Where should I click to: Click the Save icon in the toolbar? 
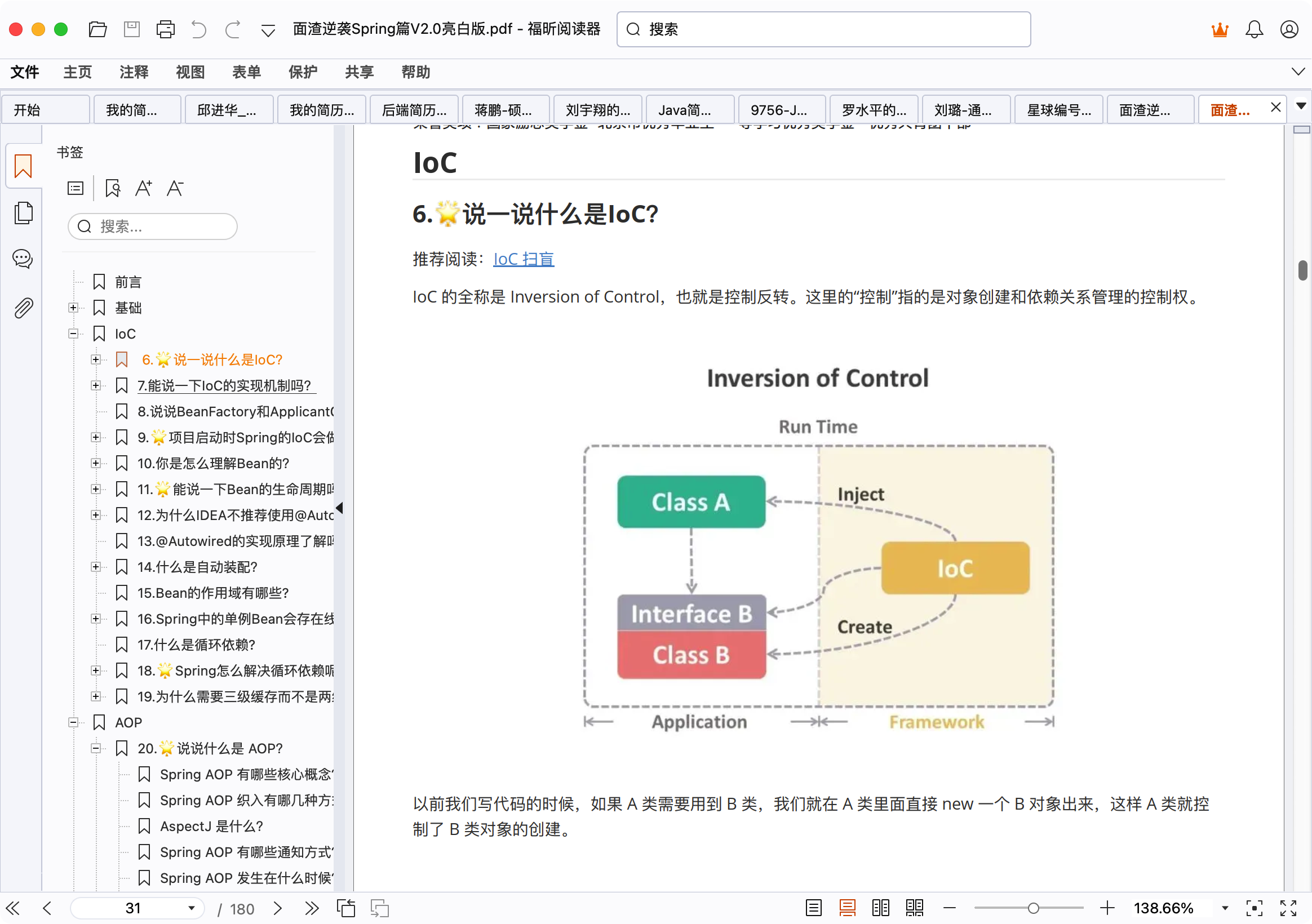(131, 29)
